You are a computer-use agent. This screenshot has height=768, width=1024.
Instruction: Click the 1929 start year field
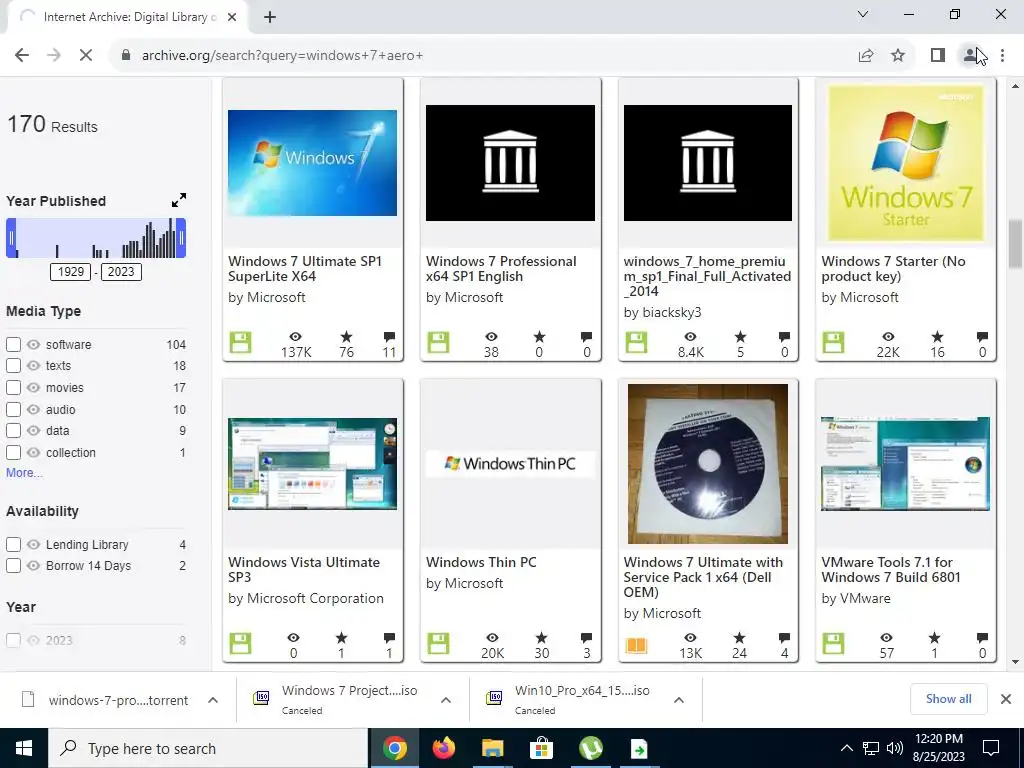click(71, 272)
